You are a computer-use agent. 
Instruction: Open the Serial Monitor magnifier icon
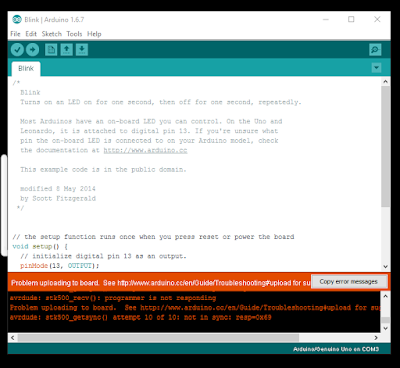(x=375, y=50)
